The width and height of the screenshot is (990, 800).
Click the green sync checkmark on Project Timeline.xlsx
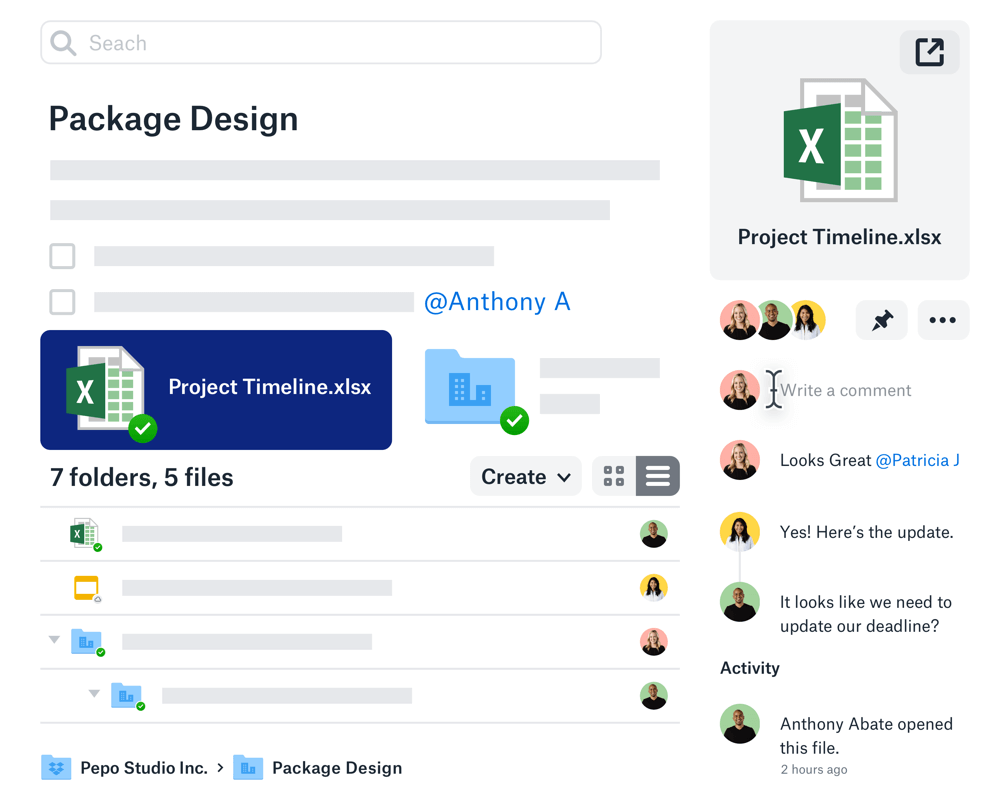click(143, 428)
